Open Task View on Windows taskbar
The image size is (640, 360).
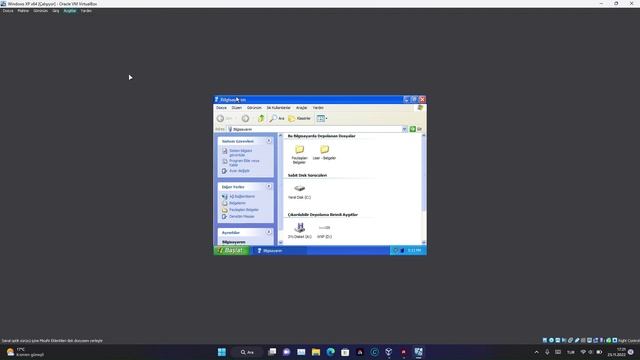point(272,352)
